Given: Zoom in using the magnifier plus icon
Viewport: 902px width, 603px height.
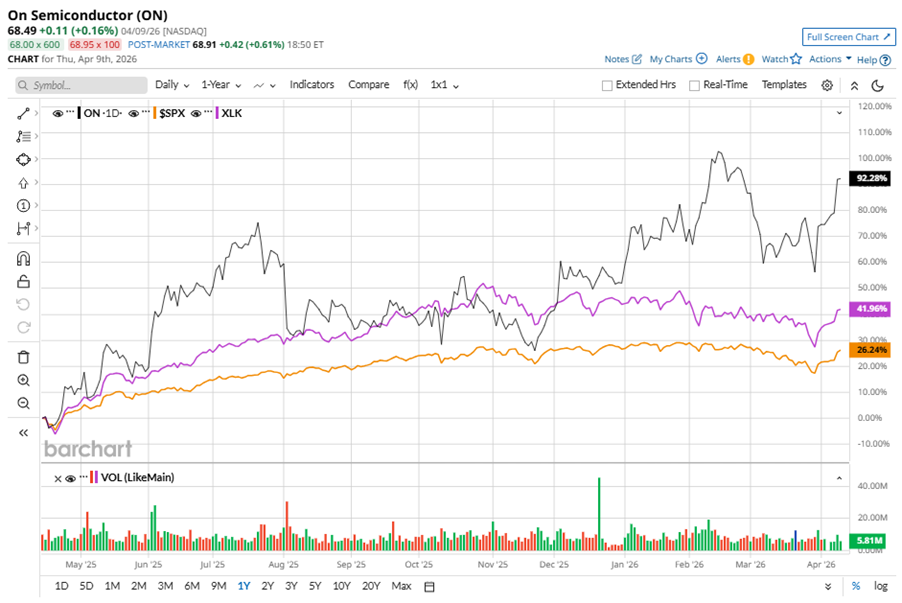Looking at the screenshot, I should pos(24,380).
